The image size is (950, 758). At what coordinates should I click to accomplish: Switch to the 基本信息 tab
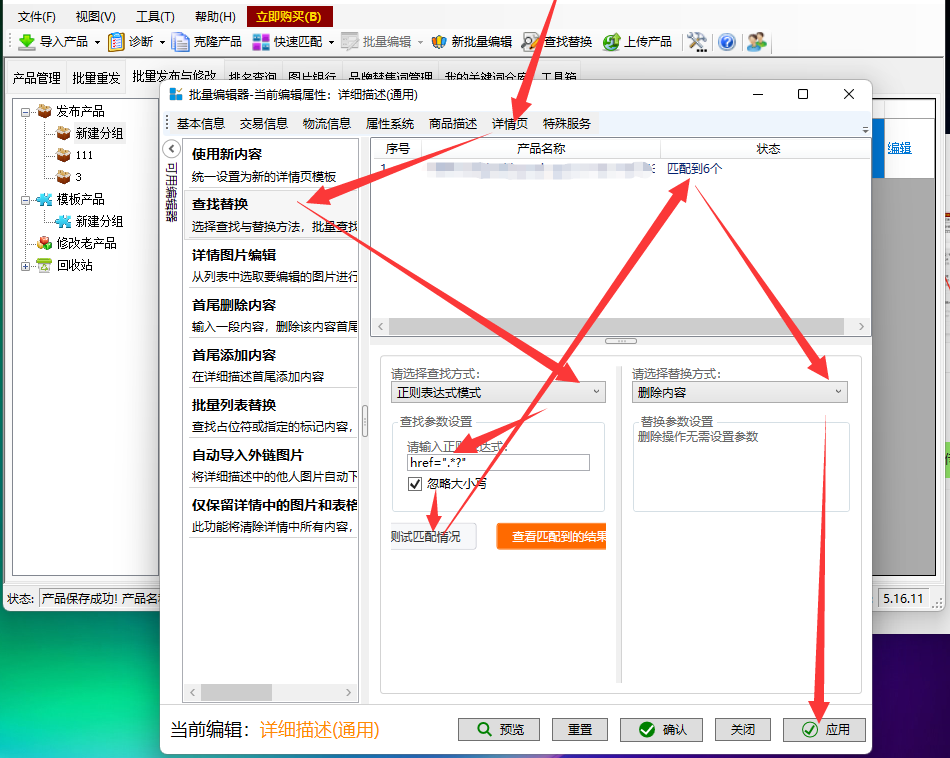pyautogui.click(x=201, y=124)
